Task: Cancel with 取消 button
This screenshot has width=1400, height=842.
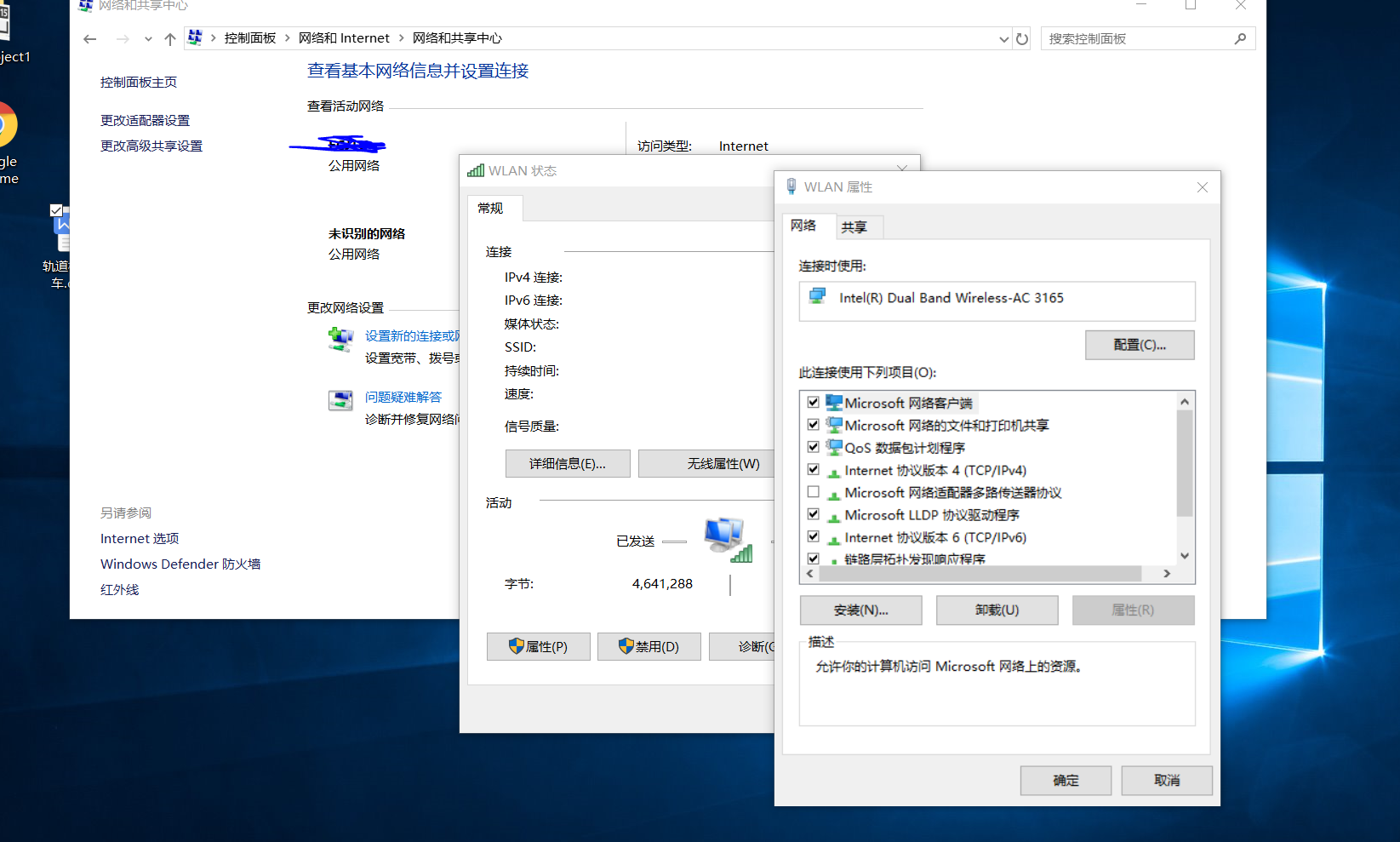Action: [x=1167, y=781]
